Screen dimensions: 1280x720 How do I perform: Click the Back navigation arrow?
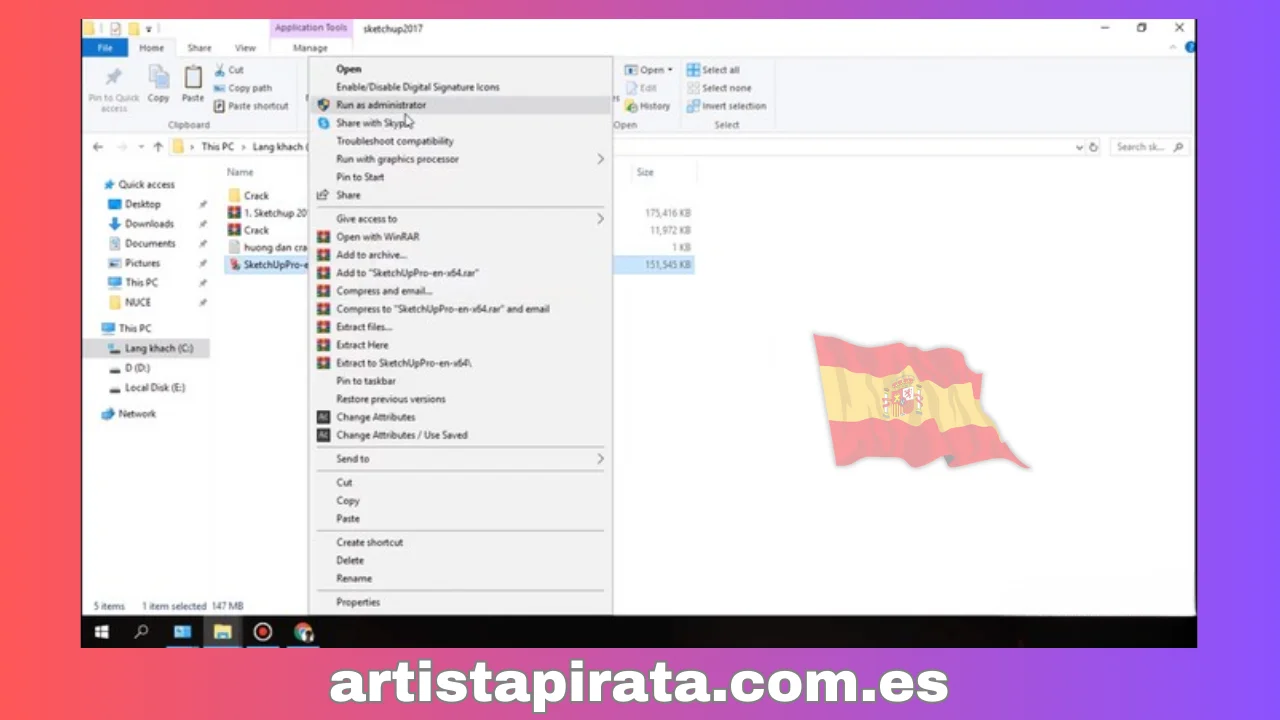coord(98,147)
